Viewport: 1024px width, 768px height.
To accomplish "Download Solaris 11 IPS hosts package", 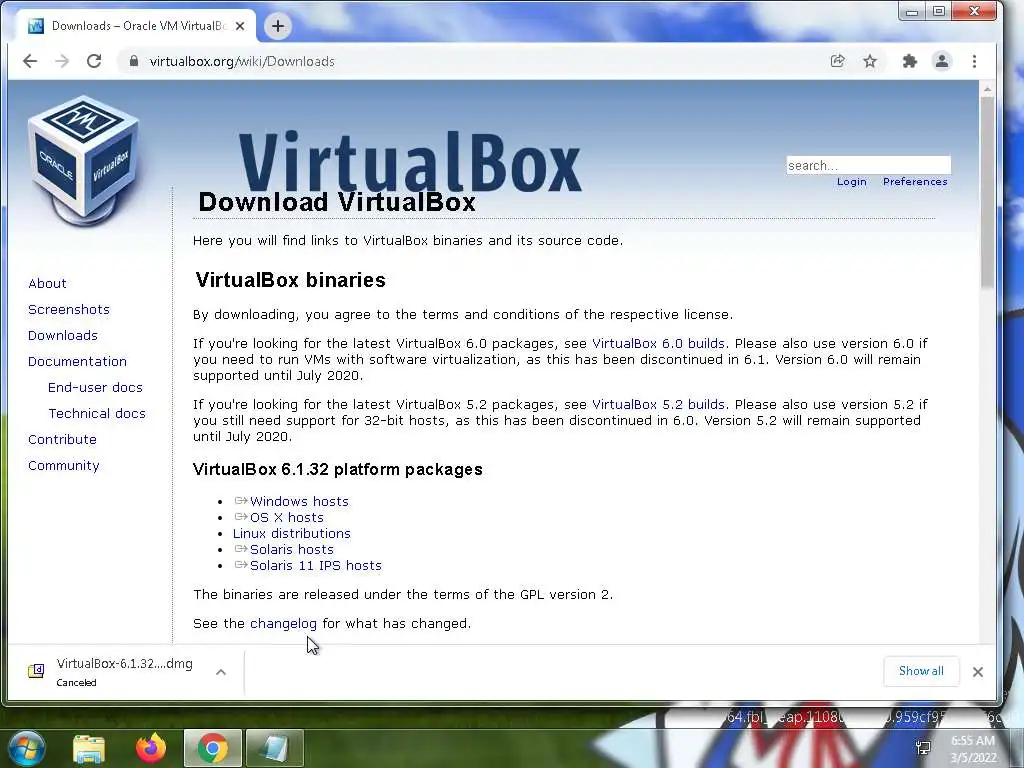I will 315,566.
